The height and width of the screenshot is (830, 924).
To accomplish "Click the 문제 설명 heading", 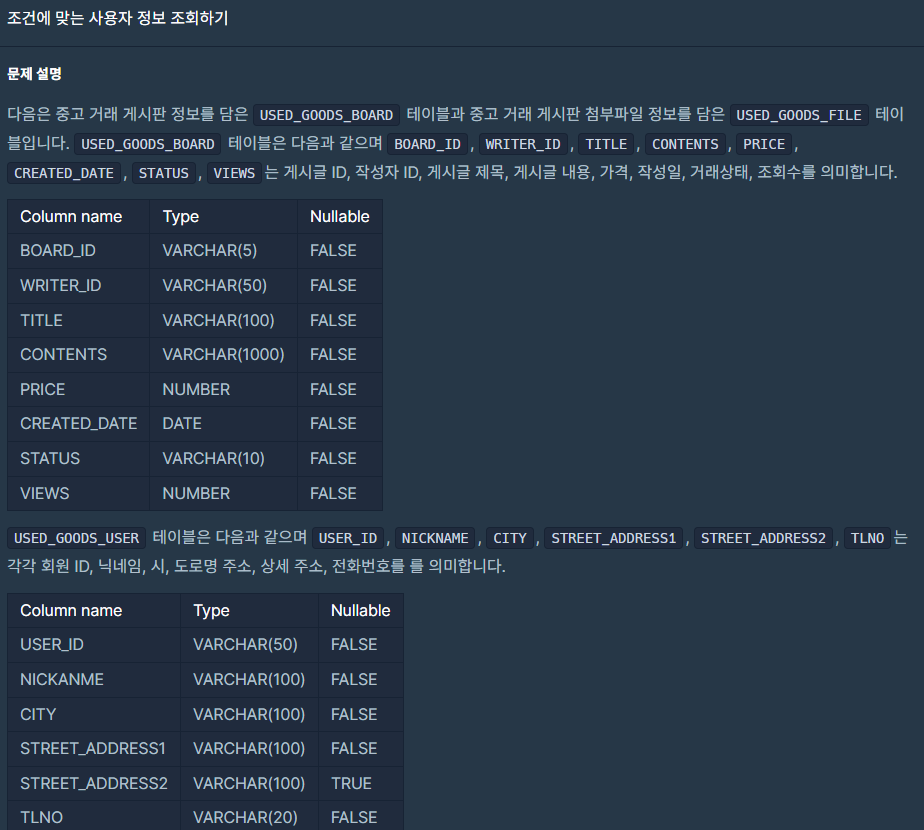I will [x=34, y=74].
